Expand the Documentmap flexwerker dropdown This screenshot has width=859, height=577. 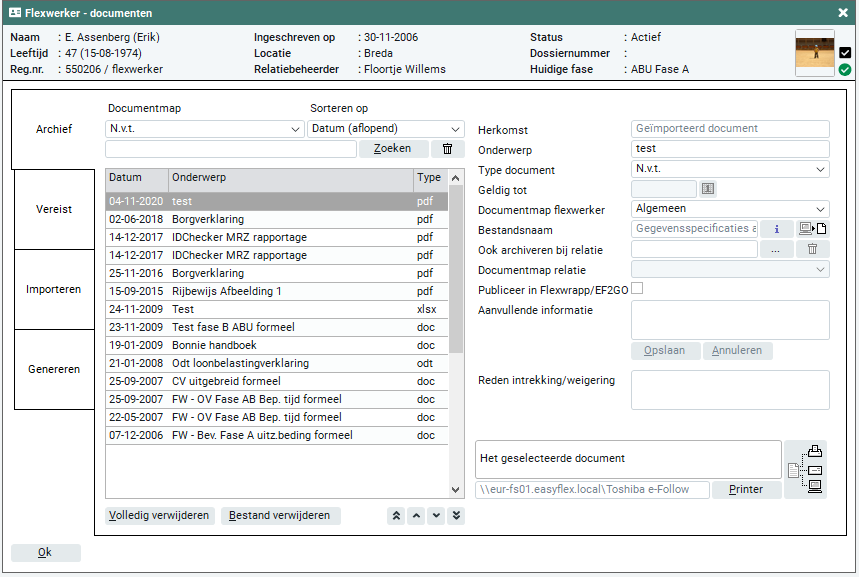coord(730,209)
